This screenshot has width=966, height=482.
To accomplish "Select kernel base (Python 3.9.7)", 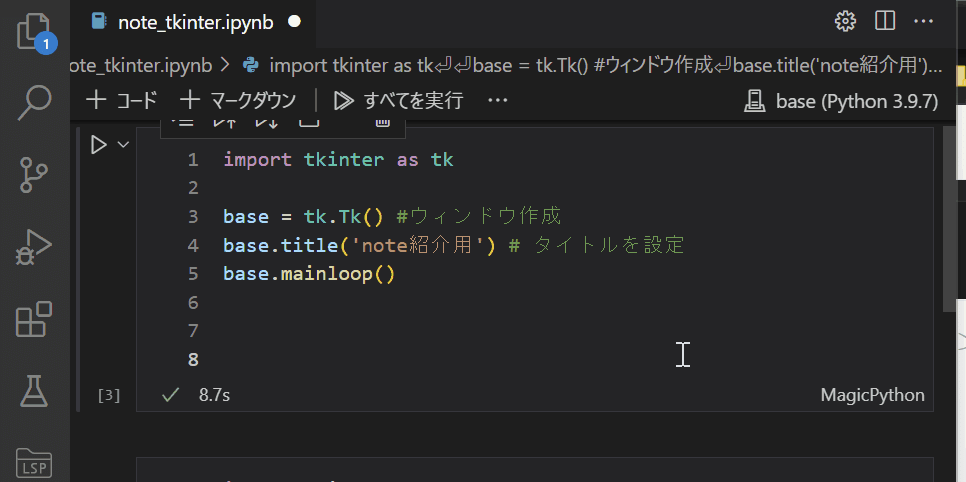I will 841,101.
